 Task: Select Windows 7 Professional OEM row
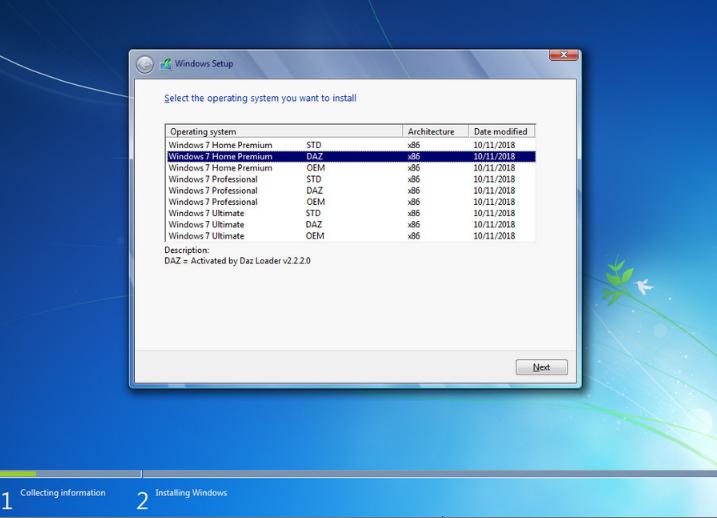[351, 202]
